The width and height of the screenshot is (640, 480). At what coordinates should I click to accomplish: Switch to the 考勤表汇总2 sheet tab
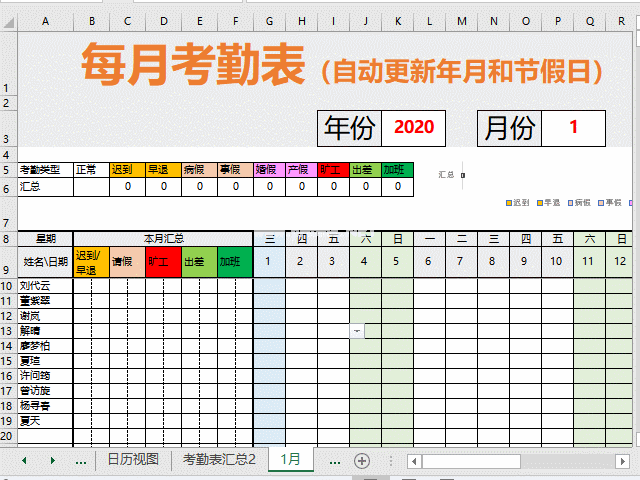tap(219, 460)
